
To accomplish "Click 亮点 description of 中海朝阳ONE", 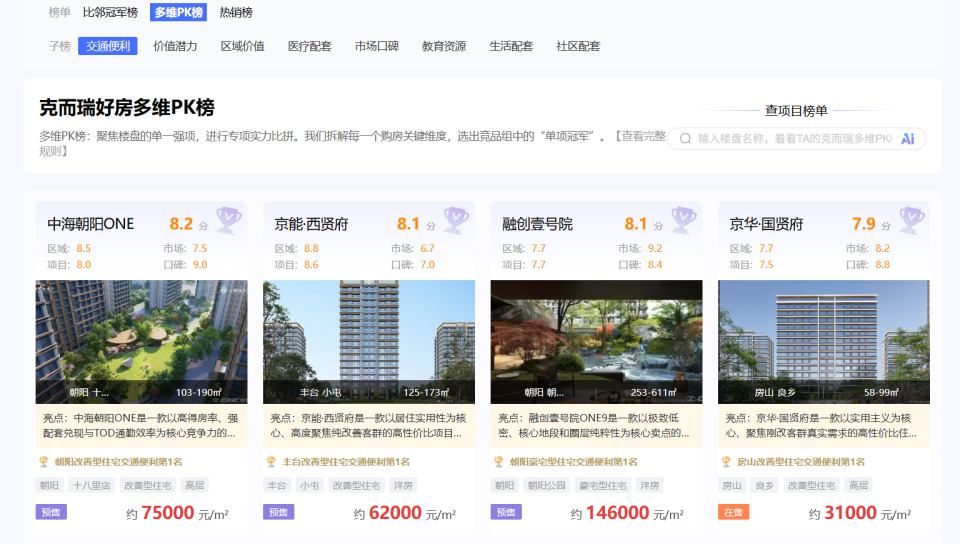I will (141, 425).
